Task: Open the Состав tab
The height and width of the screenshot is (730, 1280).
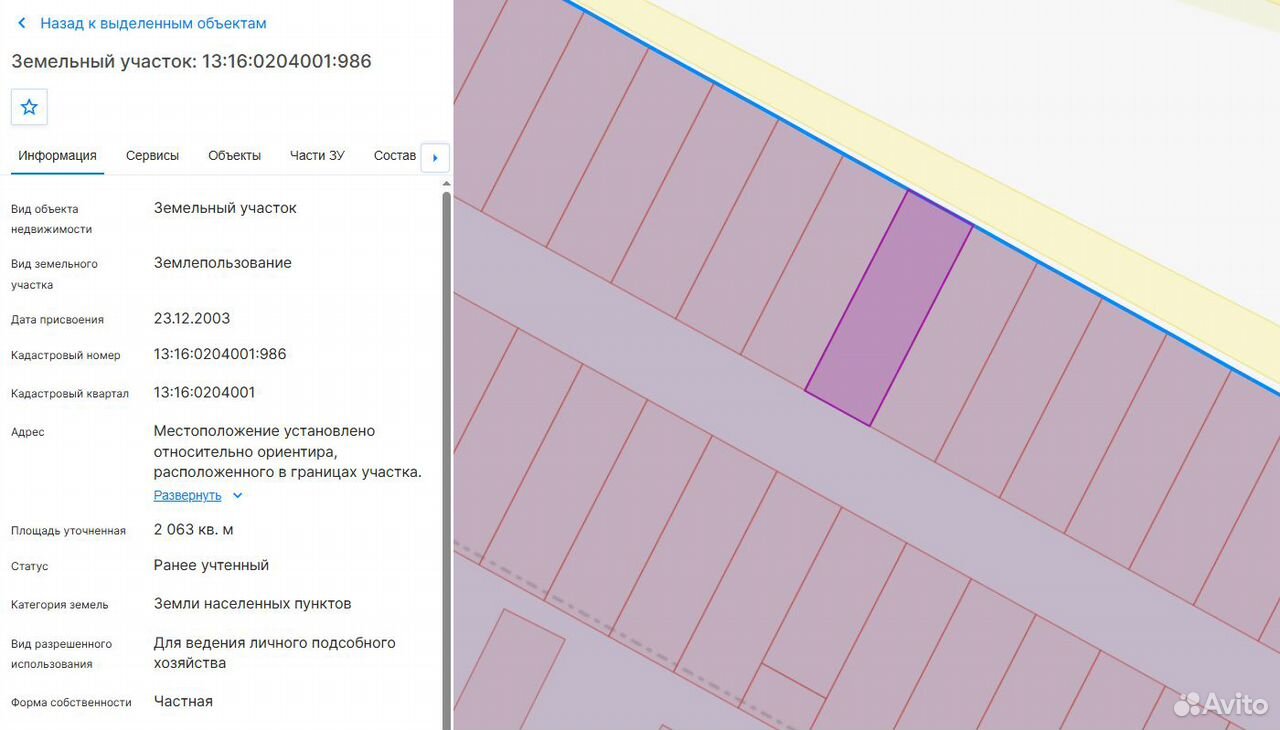Action: coord(395,156)
